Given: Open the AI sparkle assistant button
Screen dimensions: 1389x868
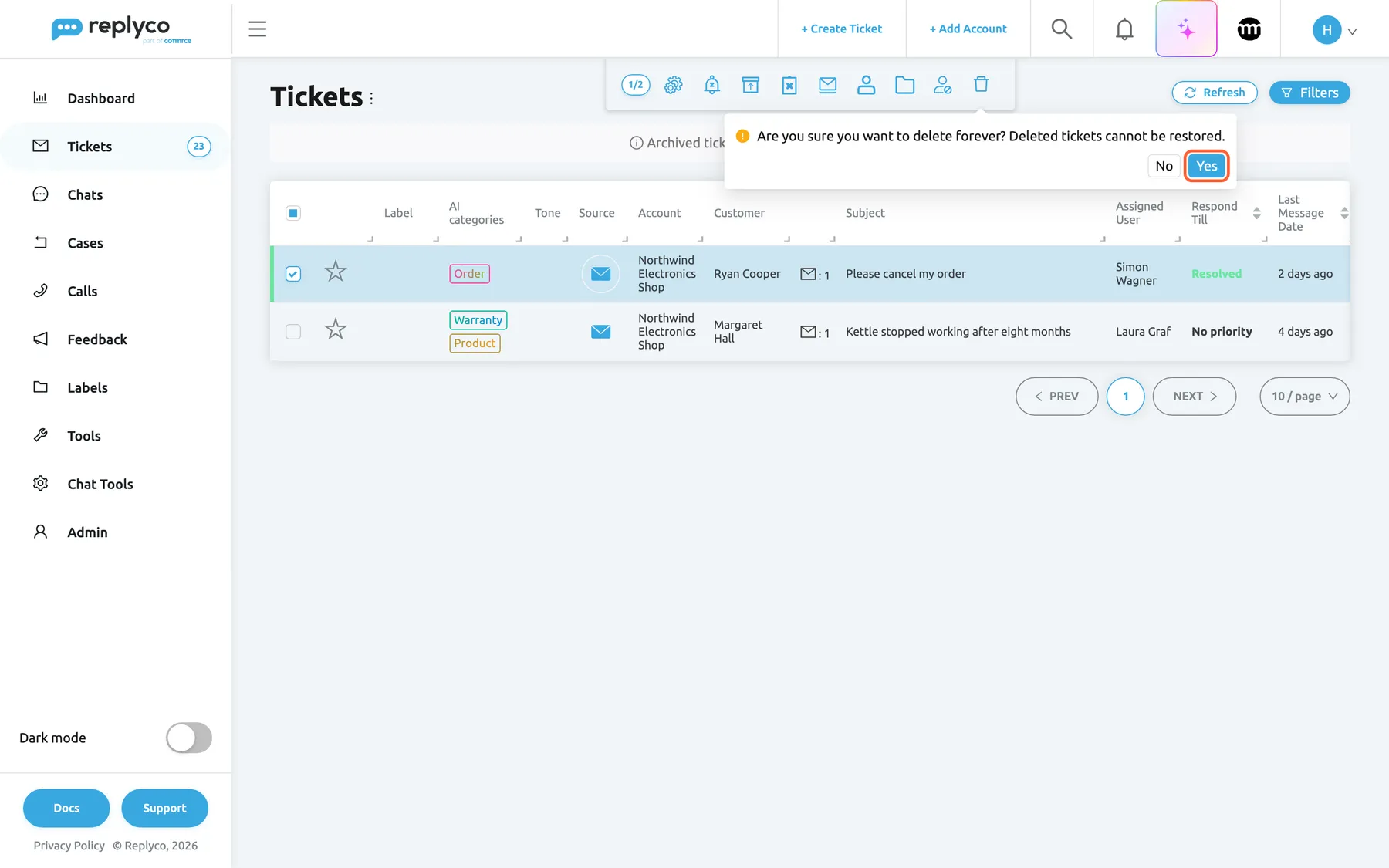Looking at the screenshot, I should point(1187,29).
